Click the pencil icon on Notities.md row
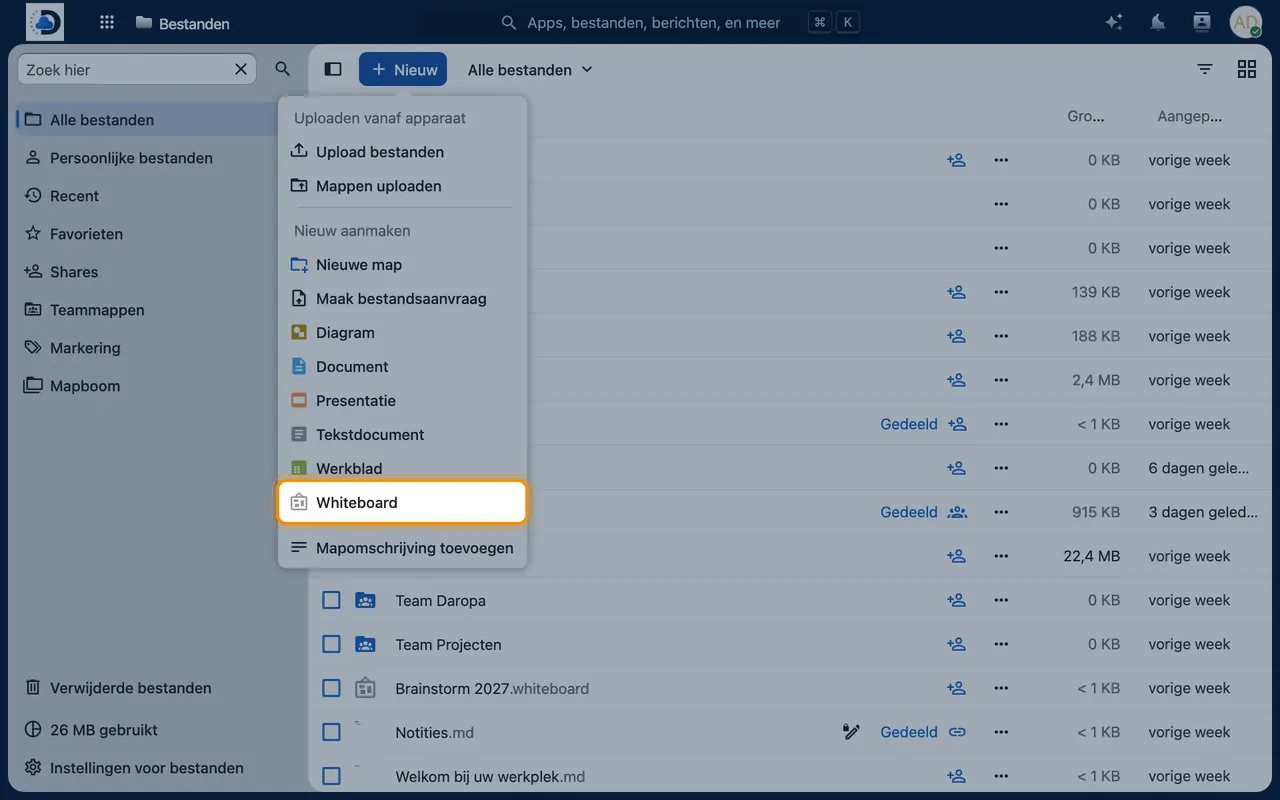This screenshot has width=1280, height=800. (x=851, y=732)
